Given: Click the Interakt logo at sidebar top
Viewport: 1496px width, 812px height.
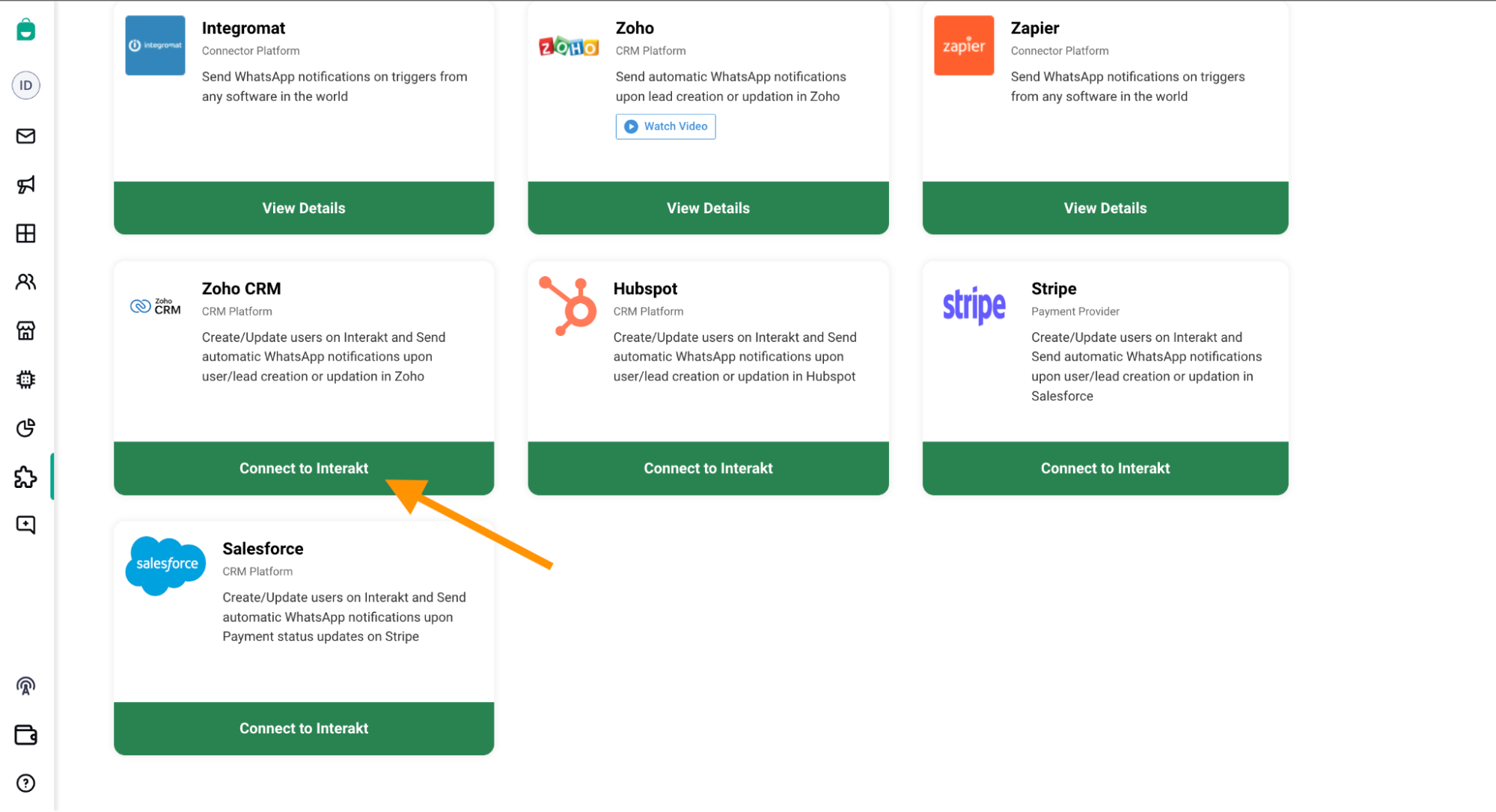Looking at the screenshot, I should 26,30.
